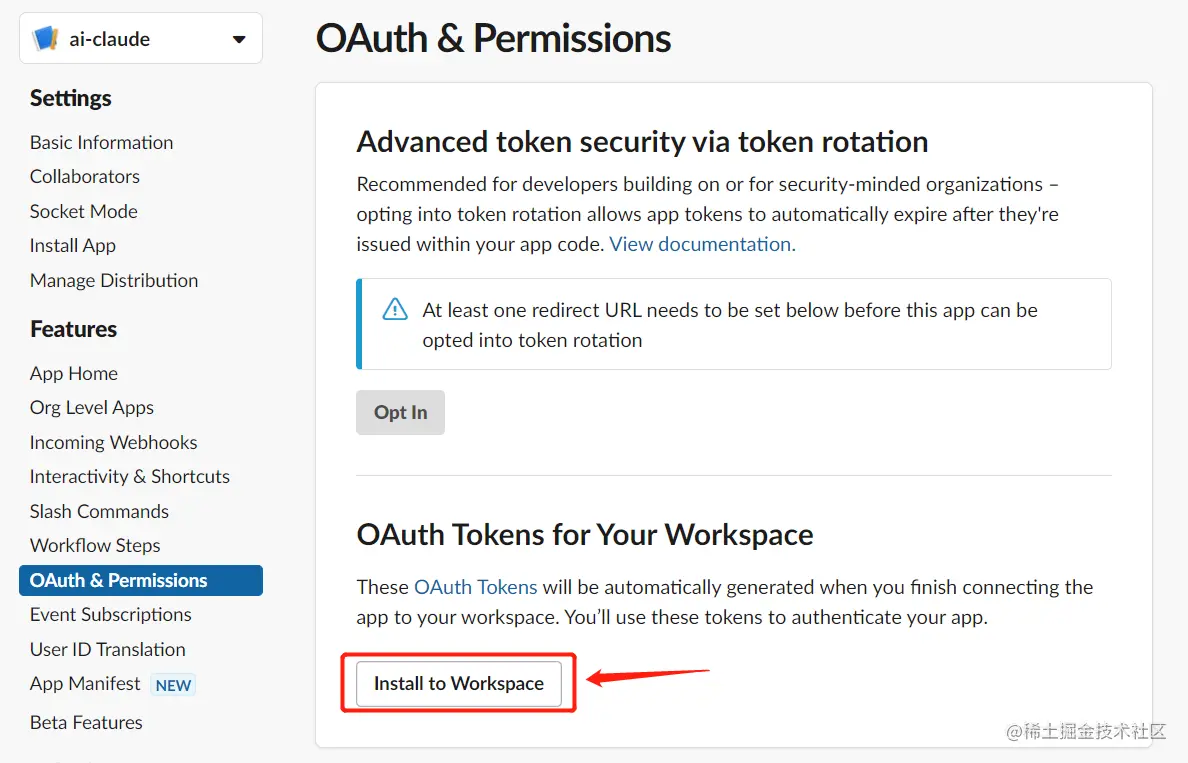This screenshot has height=763, width=1188.
Task: Select Incoming Webhooks in sidebar
Action: 113,442
